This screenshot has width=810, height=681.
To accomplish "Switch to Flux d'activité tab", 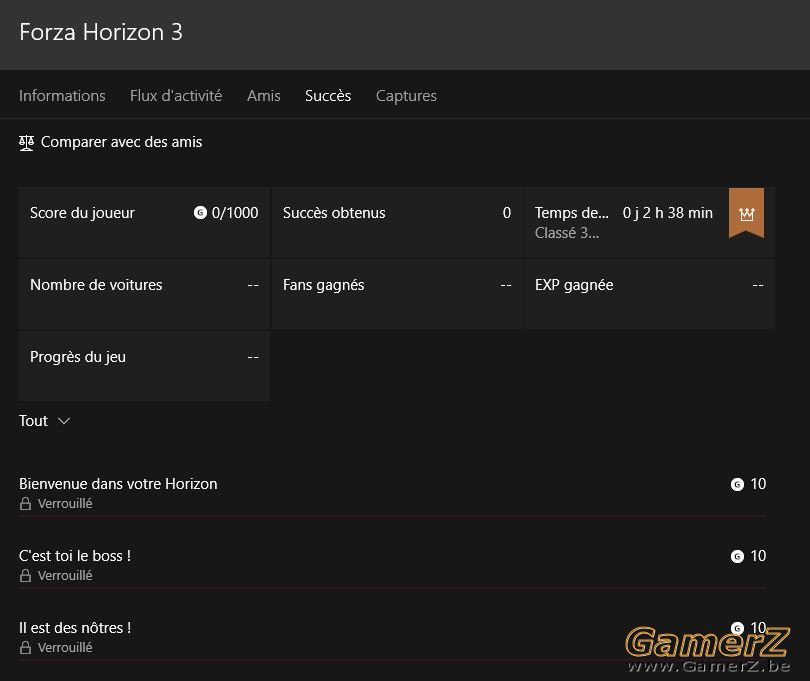I will tap(176, 96).
